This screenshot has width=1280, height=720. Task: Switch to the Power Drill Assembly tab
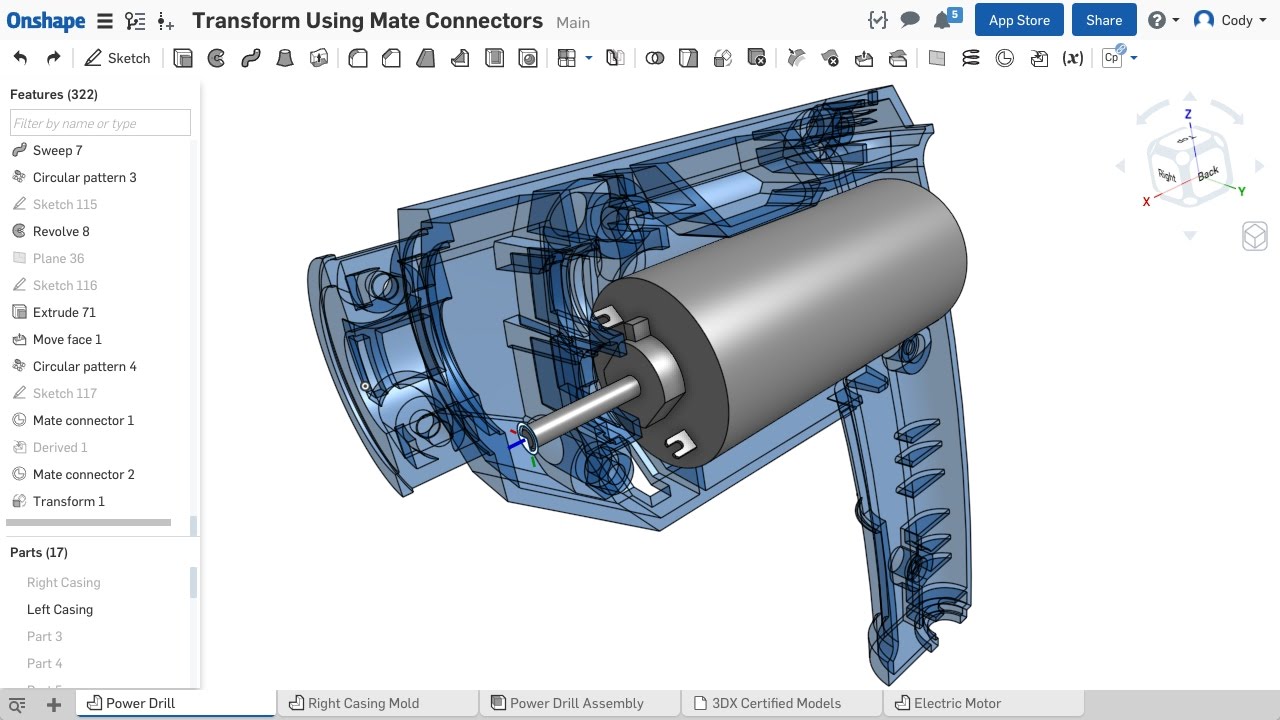click(578, 703)
